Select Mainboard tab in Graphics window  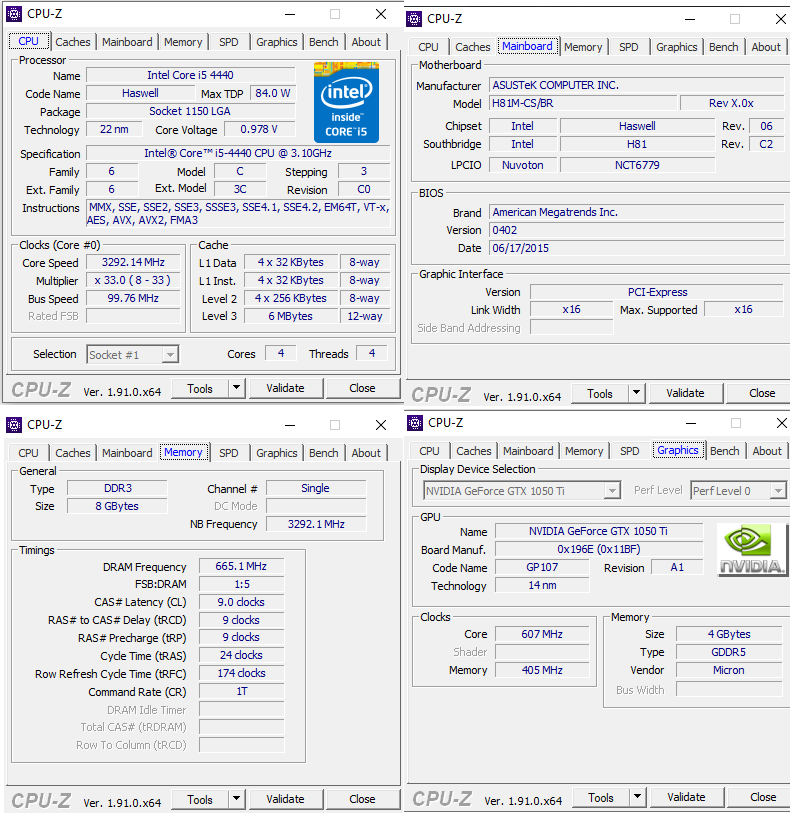pyautogui.click(x=528, y=451)
